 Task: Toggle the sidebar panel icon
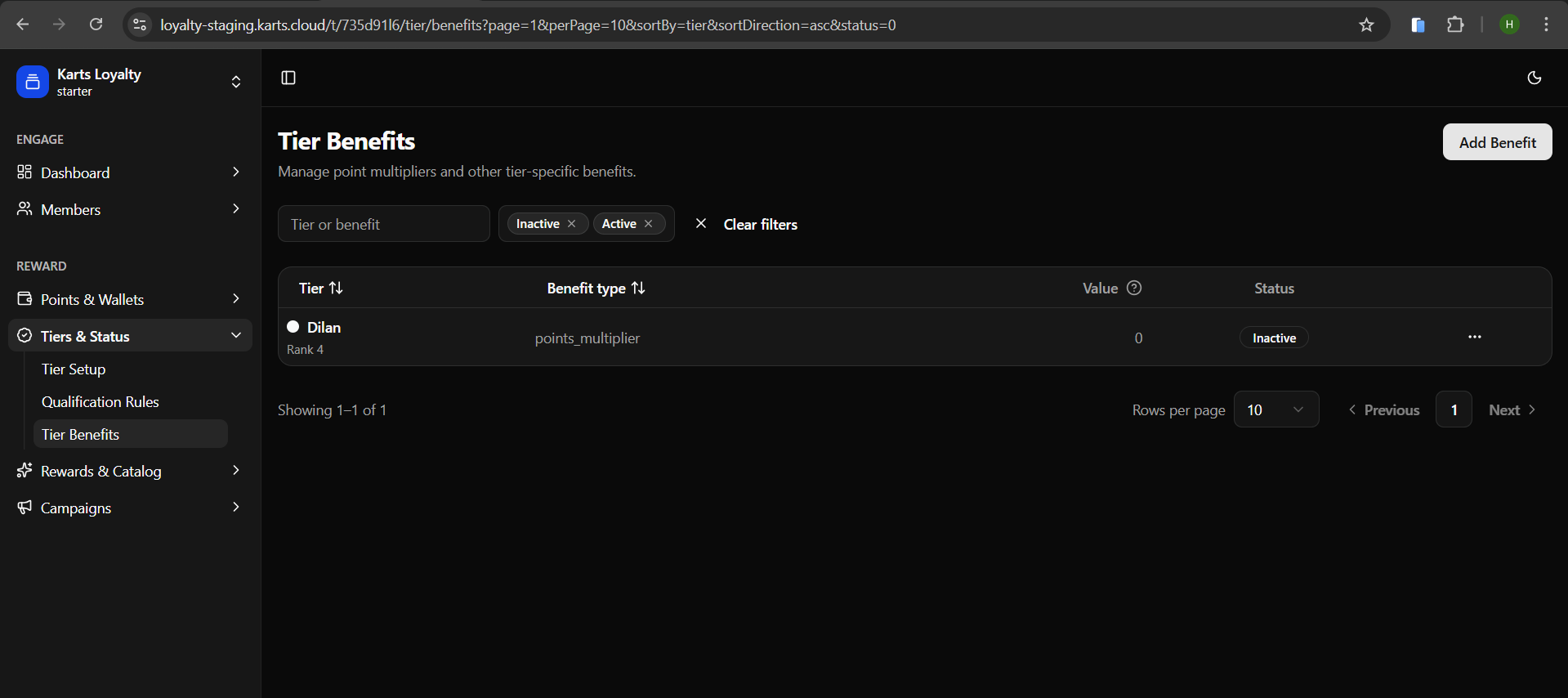coord(288,78)
